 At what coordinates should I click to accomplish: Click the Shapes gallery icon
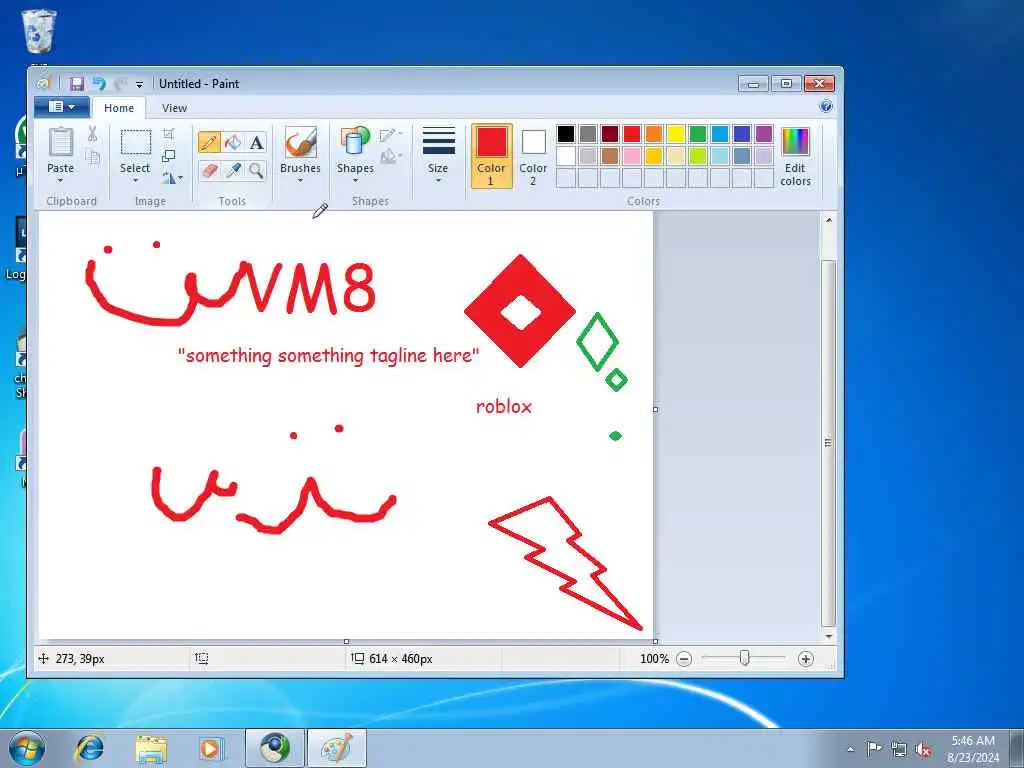point(355,142)
